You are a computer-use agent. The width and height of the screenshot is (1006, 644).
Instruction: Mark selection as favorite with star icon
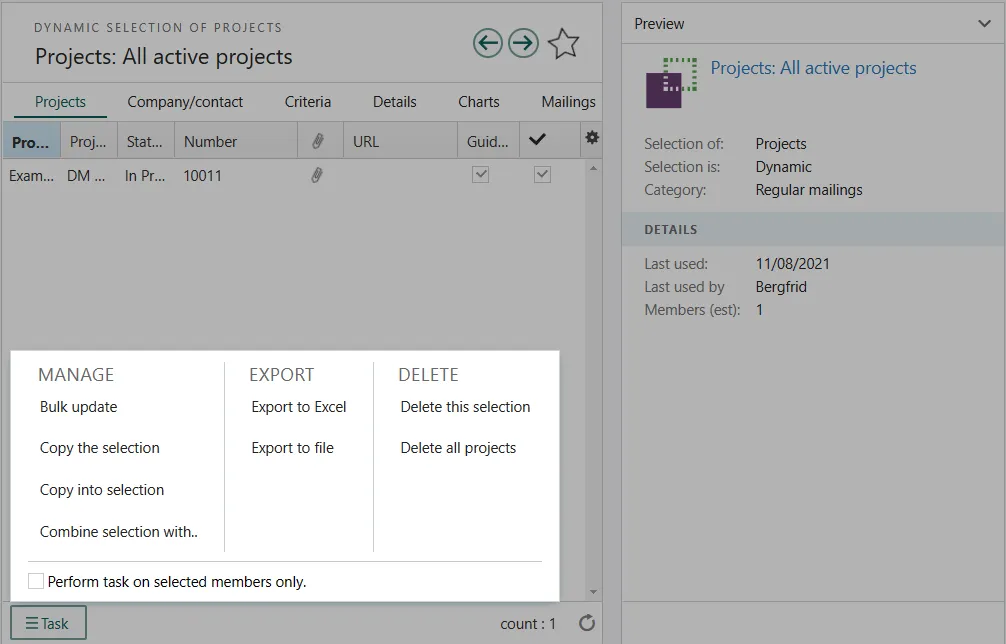pyautogui.click(x=564, y=43)
